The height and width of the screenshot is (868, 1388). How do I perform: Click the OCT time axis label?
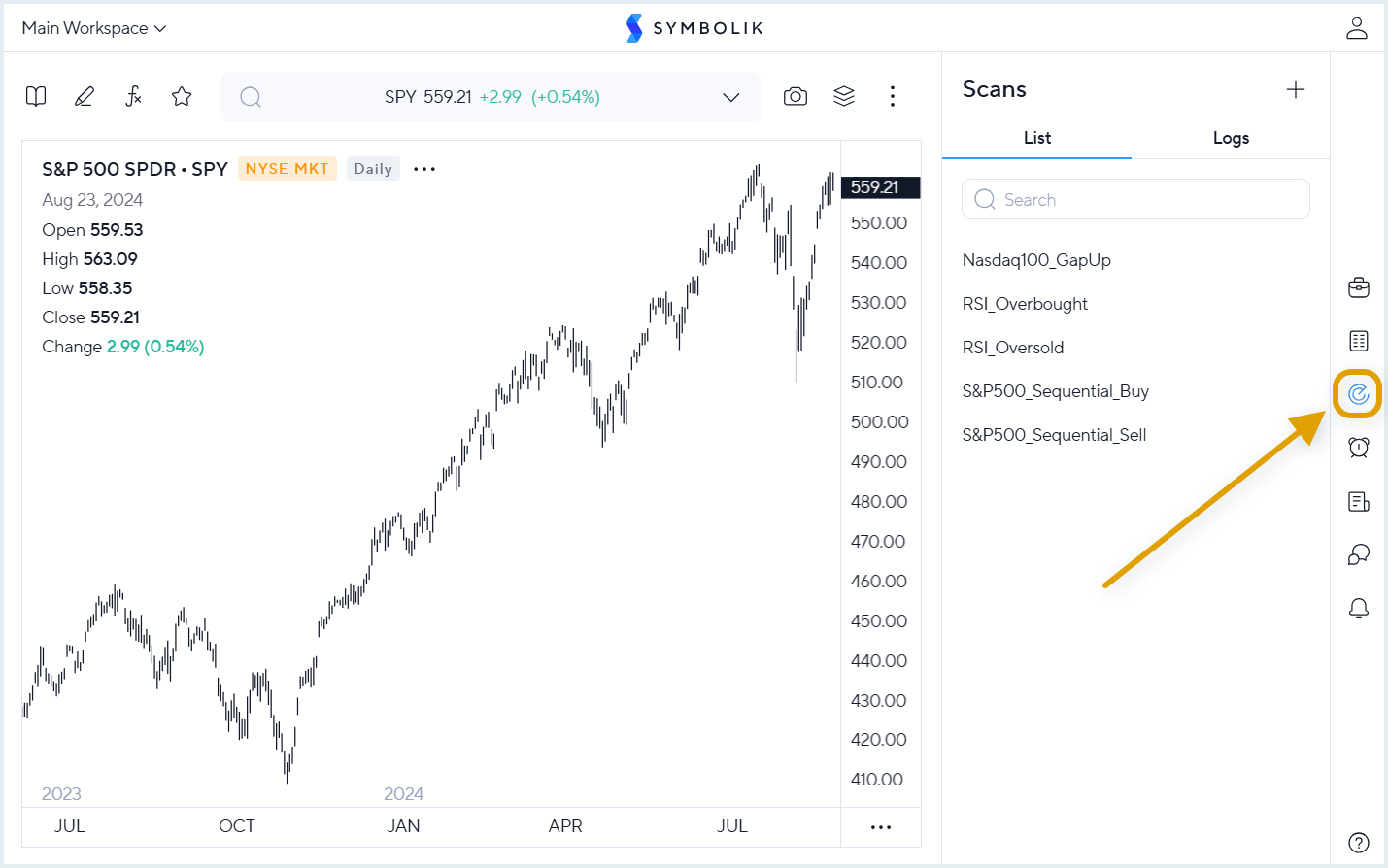[237, 826]
